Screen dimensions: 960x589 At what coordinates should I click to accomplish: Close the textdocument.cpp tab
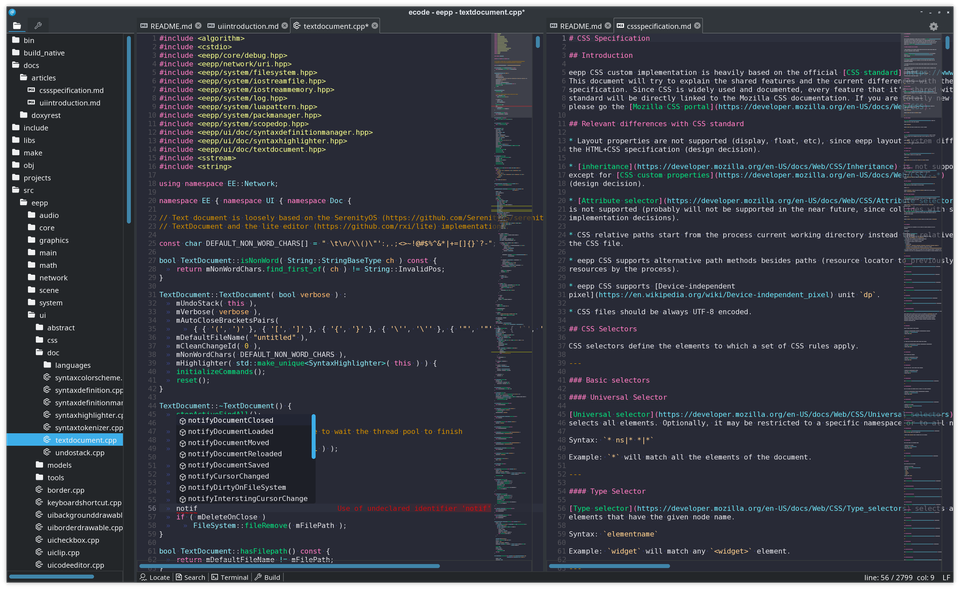coord(375,26)
